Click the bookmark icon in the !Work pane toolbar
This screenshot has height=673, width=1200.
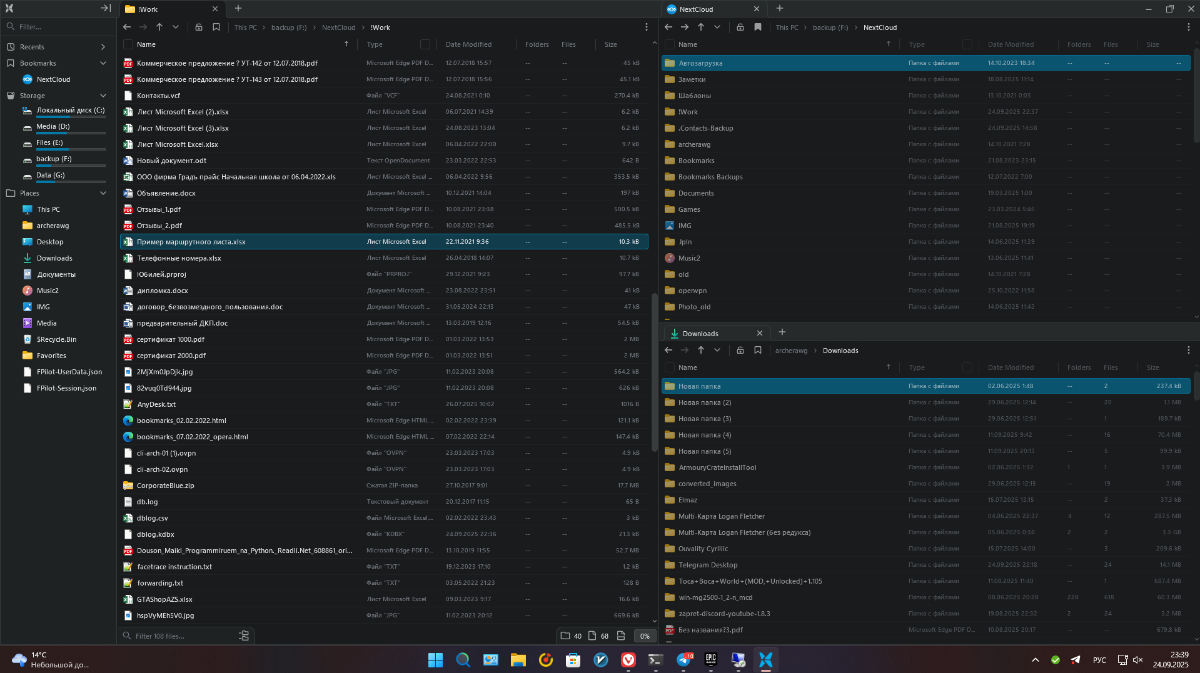pyautogui.click(x=216, y=27)
